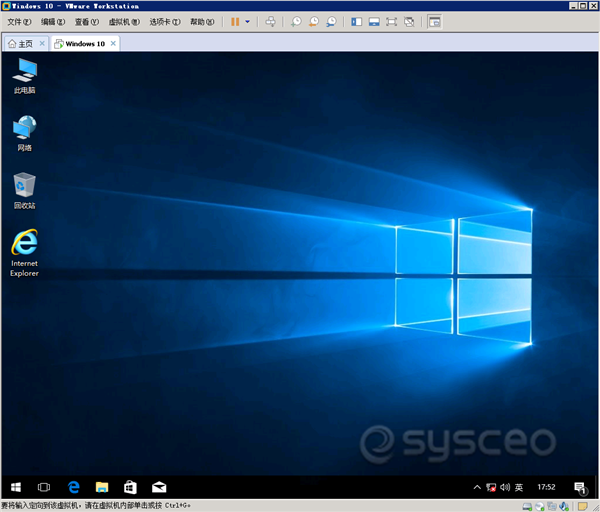Open File Explorer from the guest taskbar
Viewport: 600px width, 512px height.
(102, 487)
